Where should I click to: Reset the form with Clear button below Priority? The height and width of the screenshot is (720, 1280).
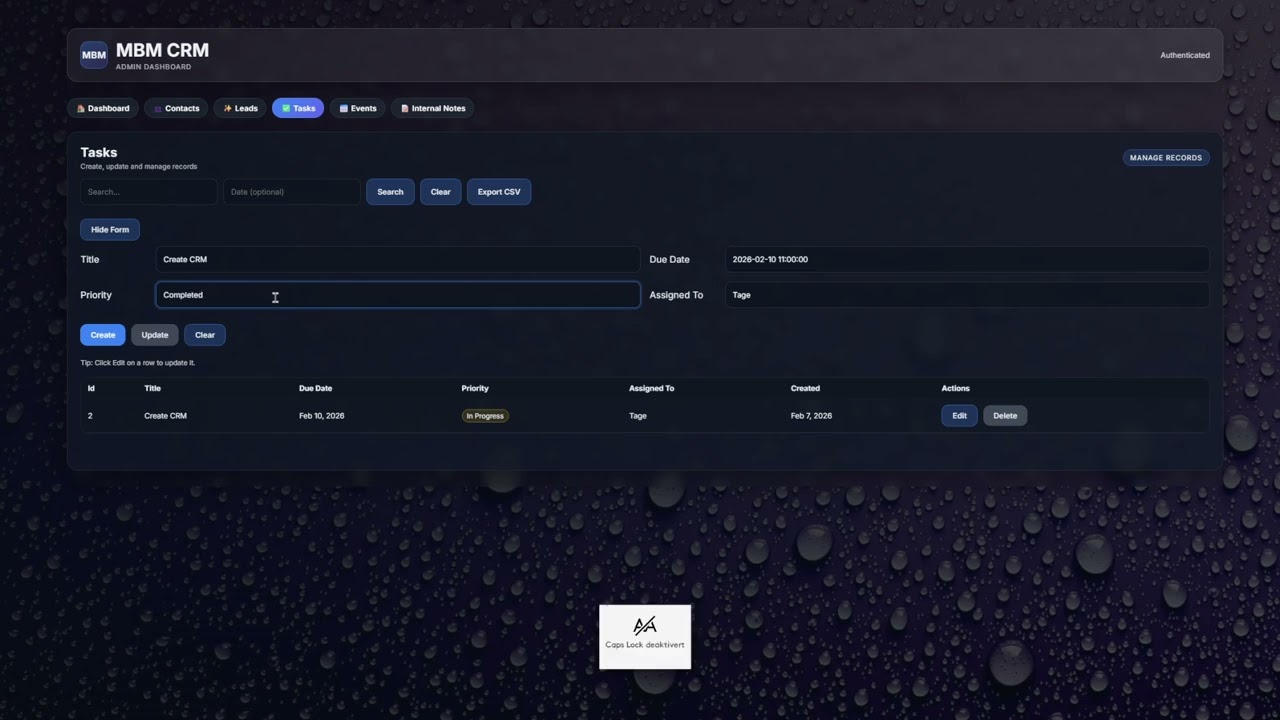click(x=205, y=335)
